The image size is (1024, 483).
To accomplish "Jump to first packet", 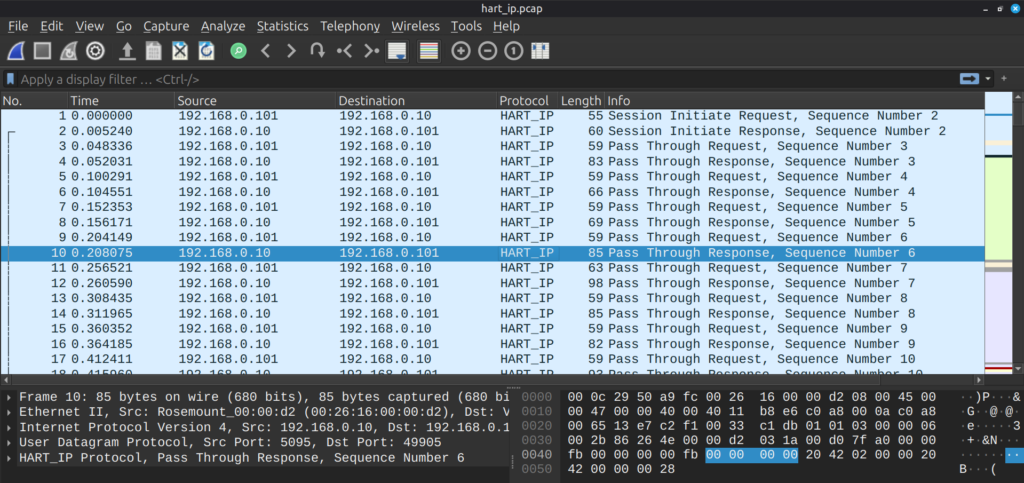I will click(x=344, y=51).
